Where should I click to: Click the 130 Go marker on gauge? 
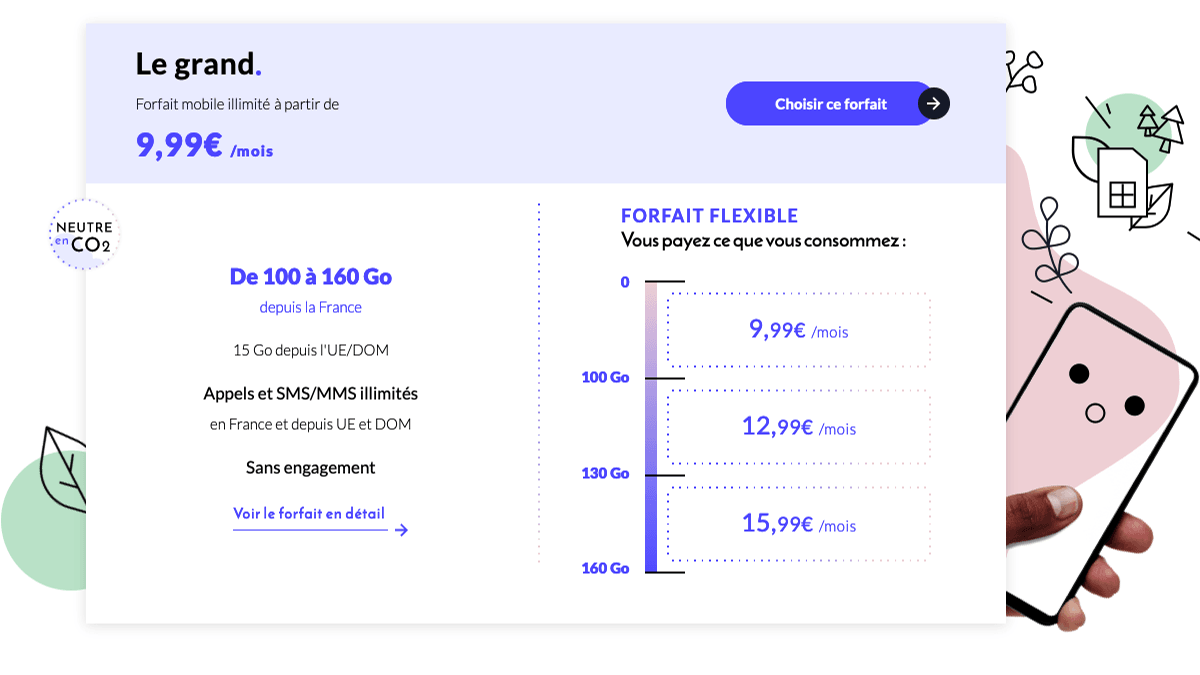tap(606, 473)
